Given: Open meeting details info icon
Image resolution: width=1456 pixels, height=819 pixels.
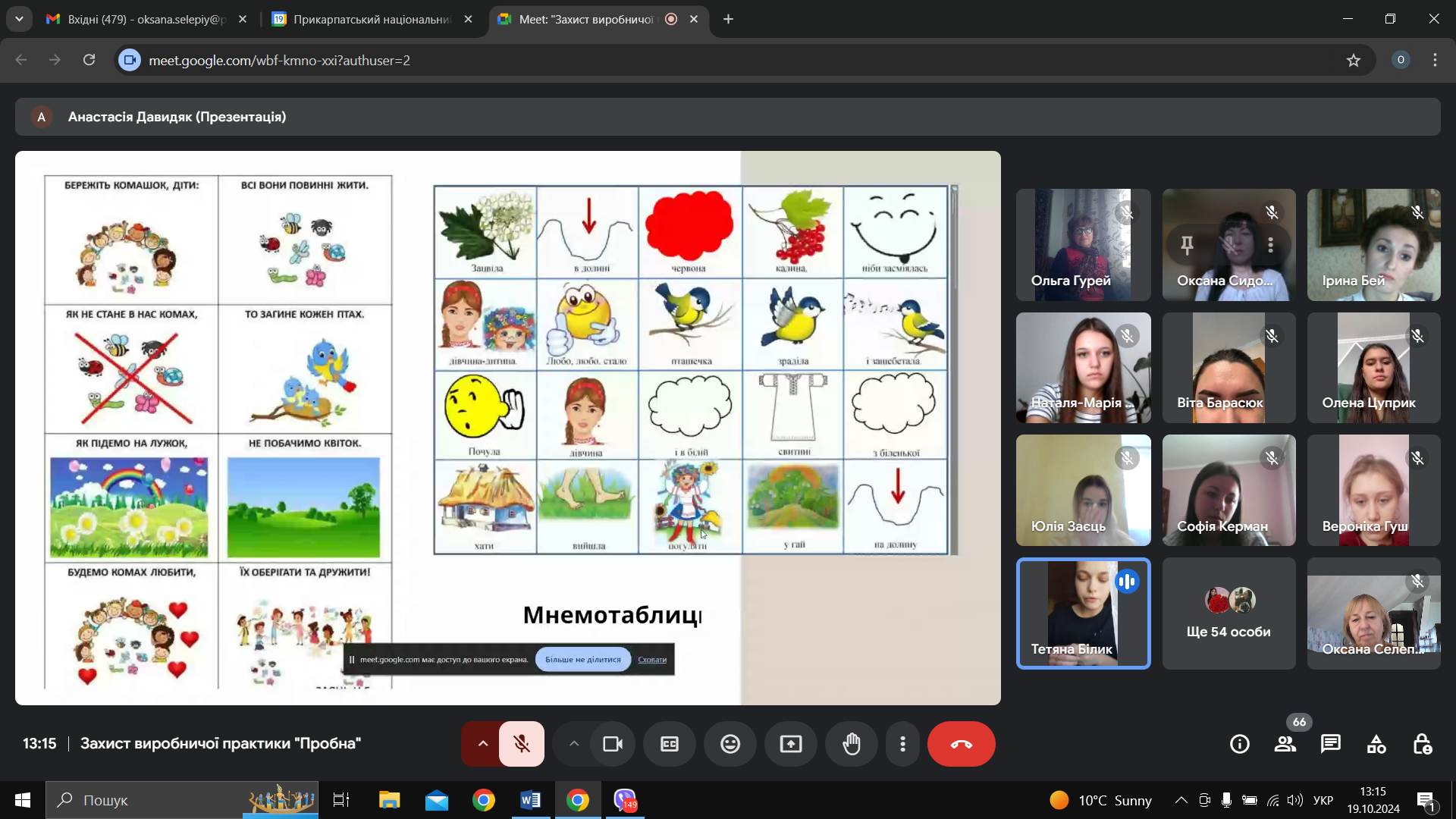Looking at the screenshot, I should click(x=1240, y=744).
